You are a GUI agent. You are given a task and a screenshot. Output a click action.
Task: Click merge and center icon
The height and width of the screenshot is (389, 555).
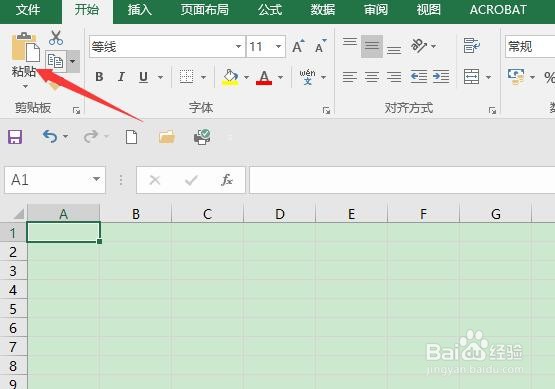pos(471,76)
